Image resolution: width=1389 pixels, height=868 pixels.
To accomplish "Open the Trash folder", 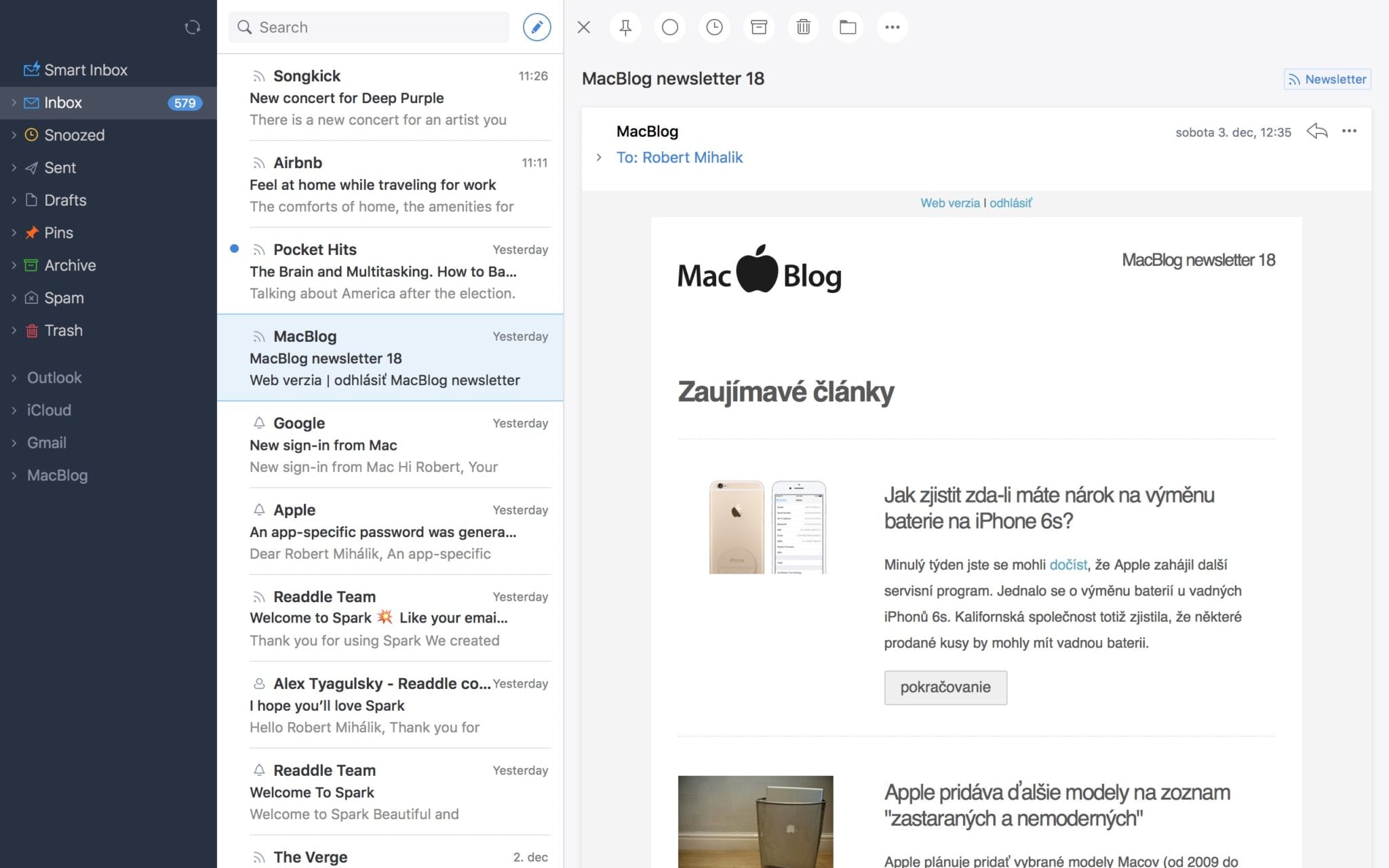I will point(109,330).
